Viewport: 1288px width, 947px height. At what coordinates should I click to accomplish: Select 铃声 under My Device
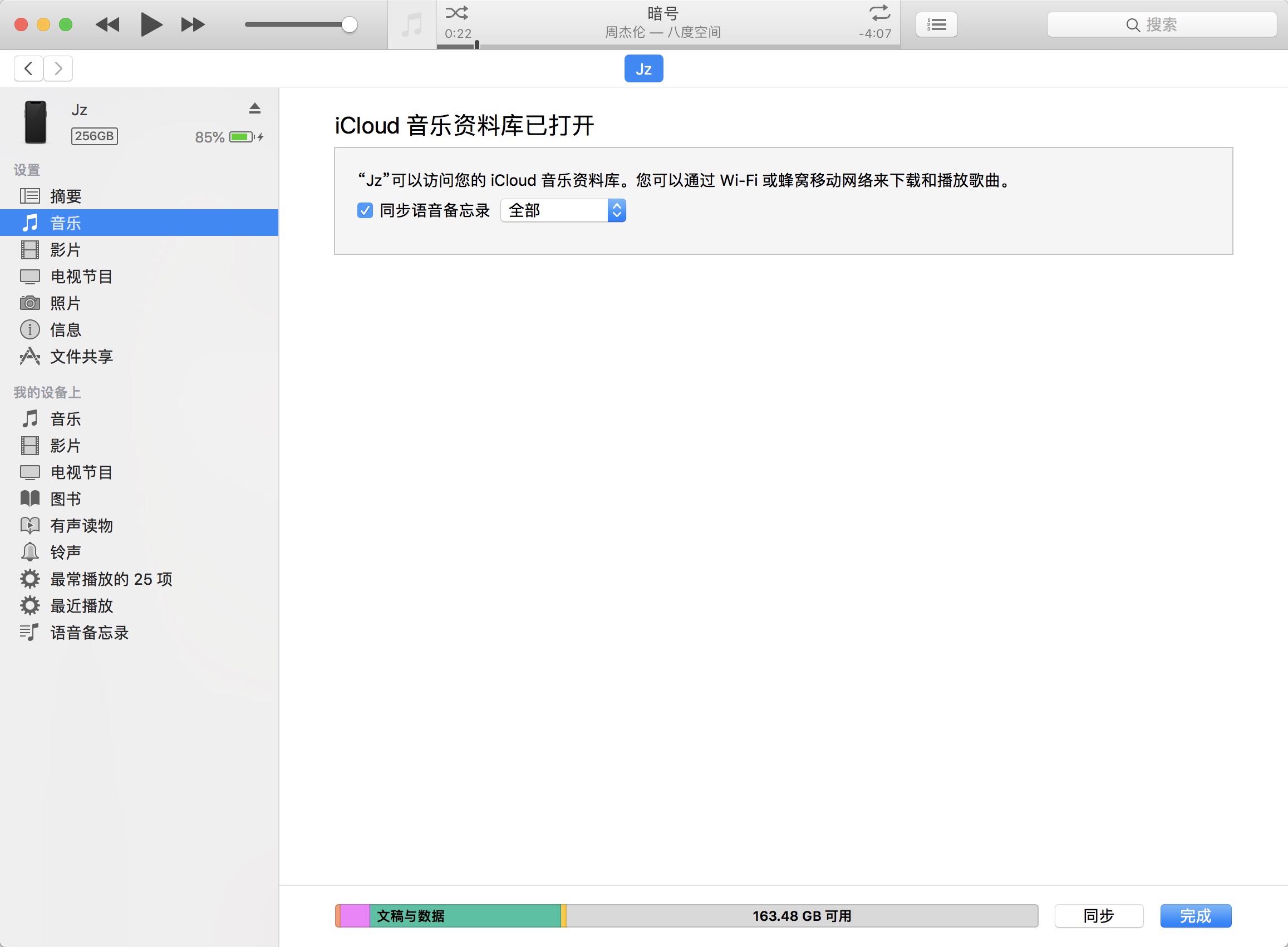65,552
